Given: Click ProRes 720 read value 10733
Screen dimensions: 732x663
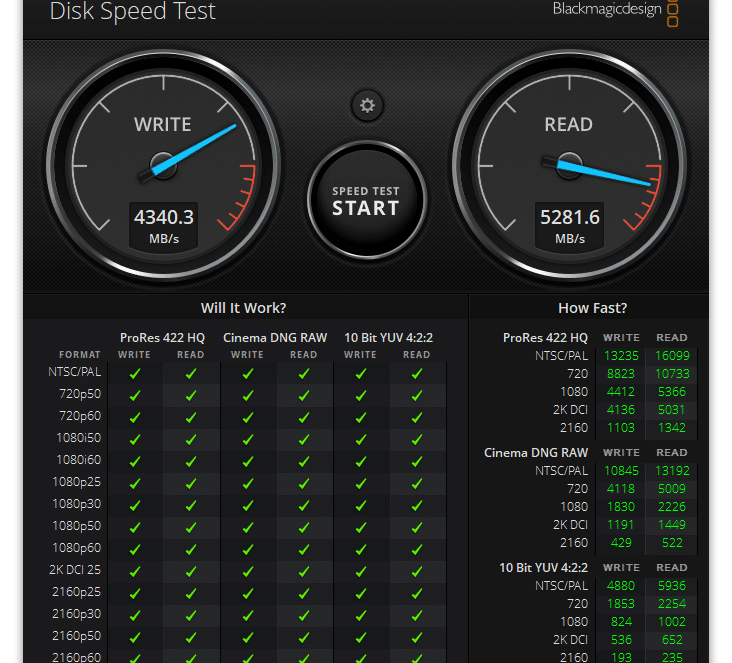Looking at the screenshot, I should [672, 374].
